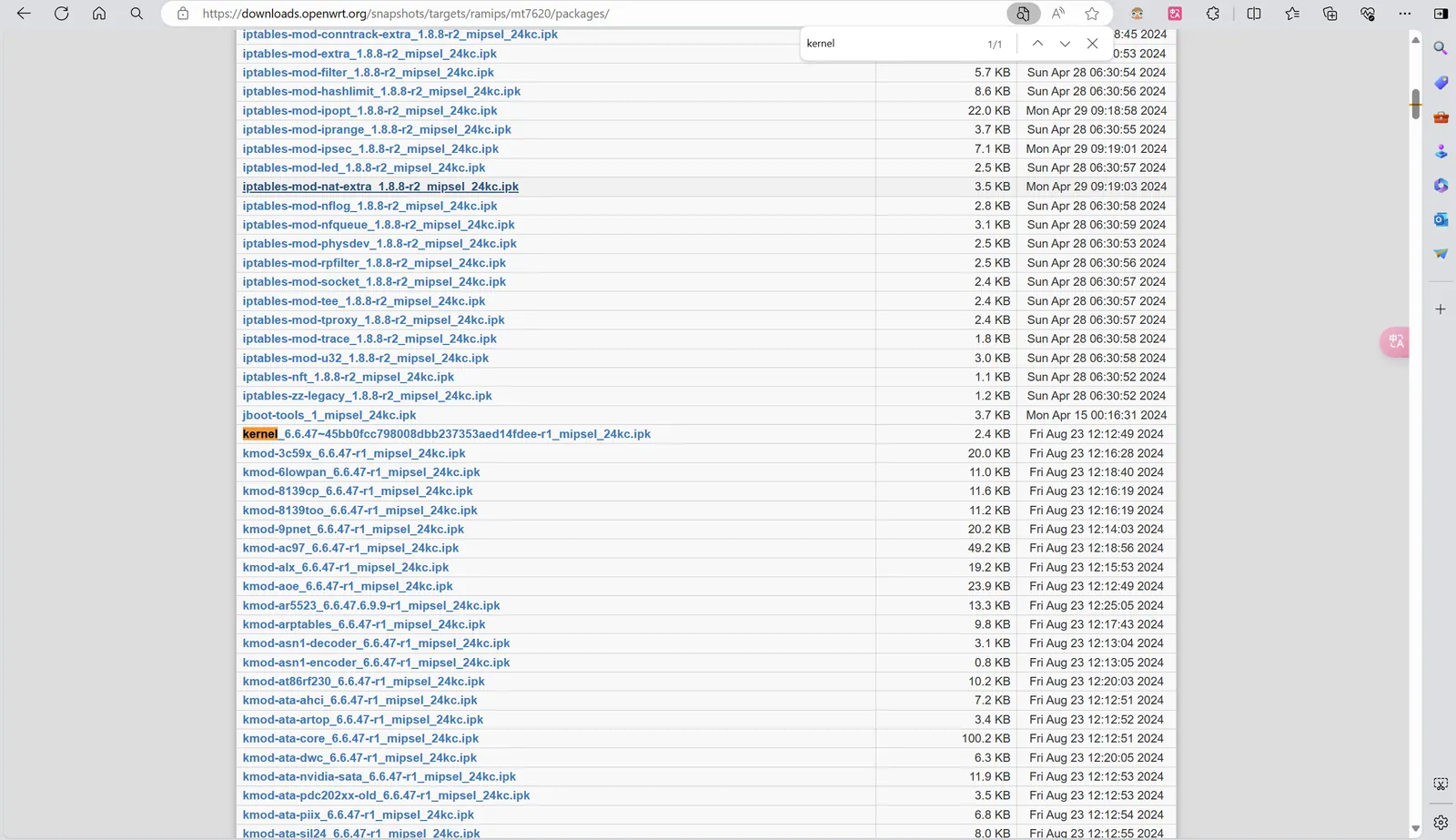Expand the Settings and more menu

pos(1405,14)
